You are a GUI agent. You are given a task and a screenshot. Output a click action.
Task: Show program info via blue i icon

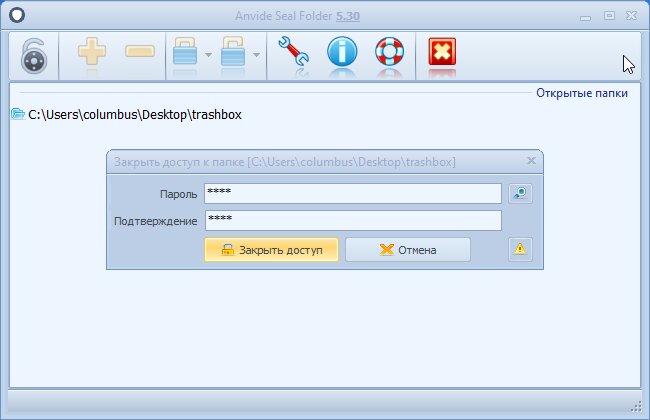point(342,51)
